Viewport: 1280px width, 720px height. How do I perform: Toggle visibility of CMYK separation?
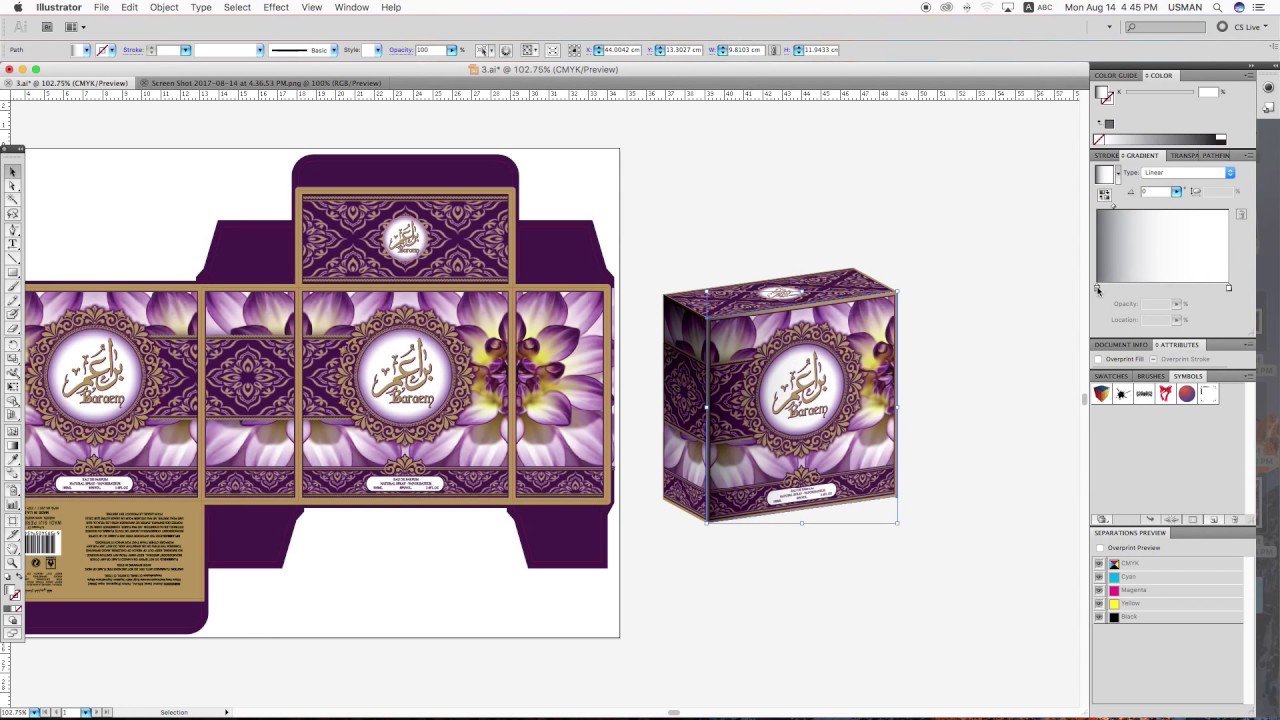point(1099,564)
